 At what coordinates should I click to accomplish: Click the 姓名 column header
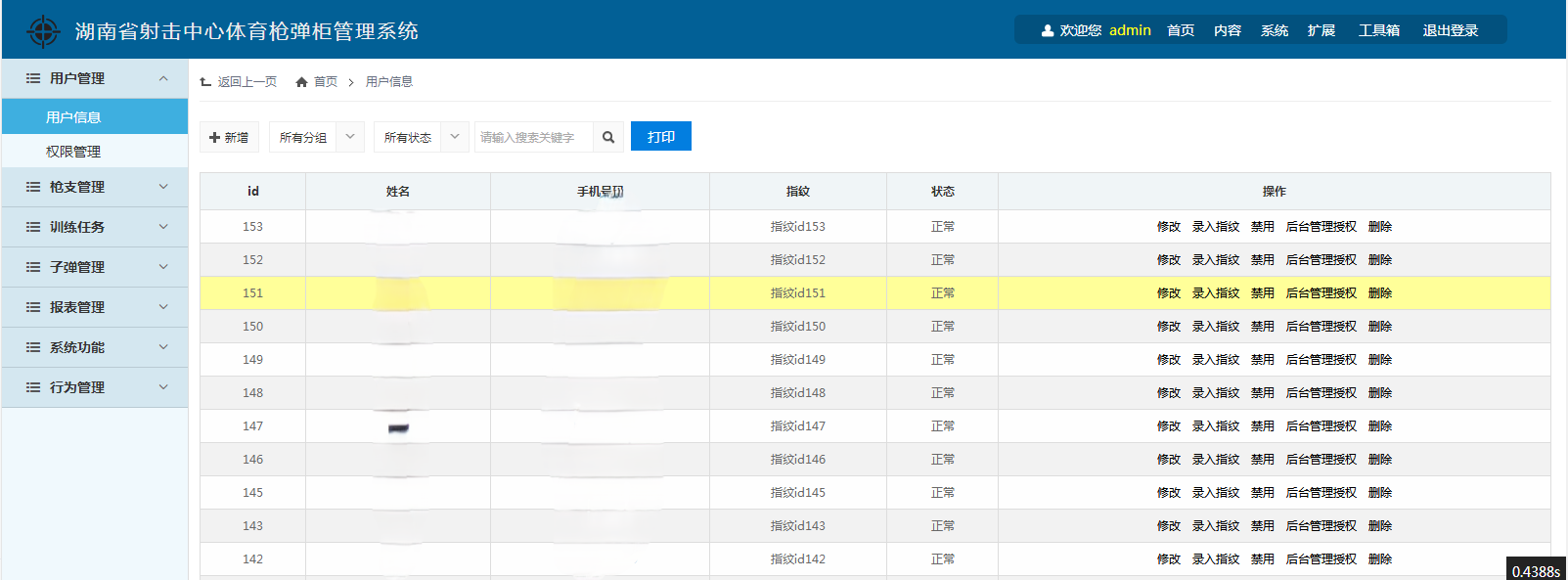tap(398, 191)
